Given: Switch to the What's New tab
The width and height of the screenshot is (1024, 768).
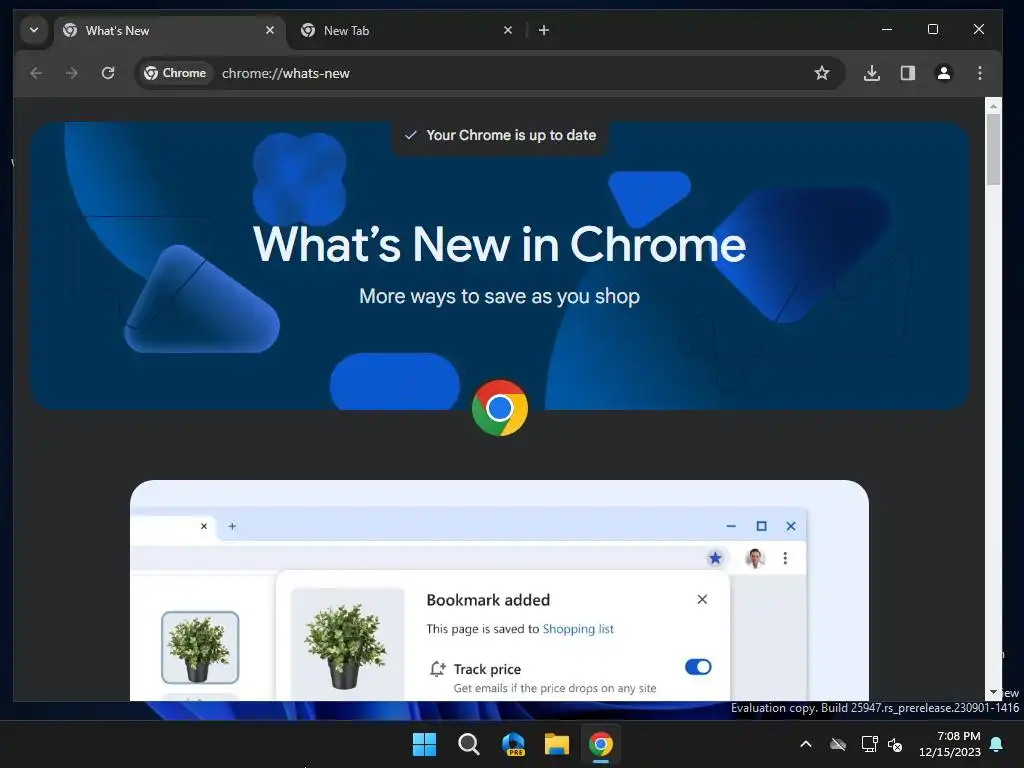Looking at the screenshot, I should (x=170, y=31).
